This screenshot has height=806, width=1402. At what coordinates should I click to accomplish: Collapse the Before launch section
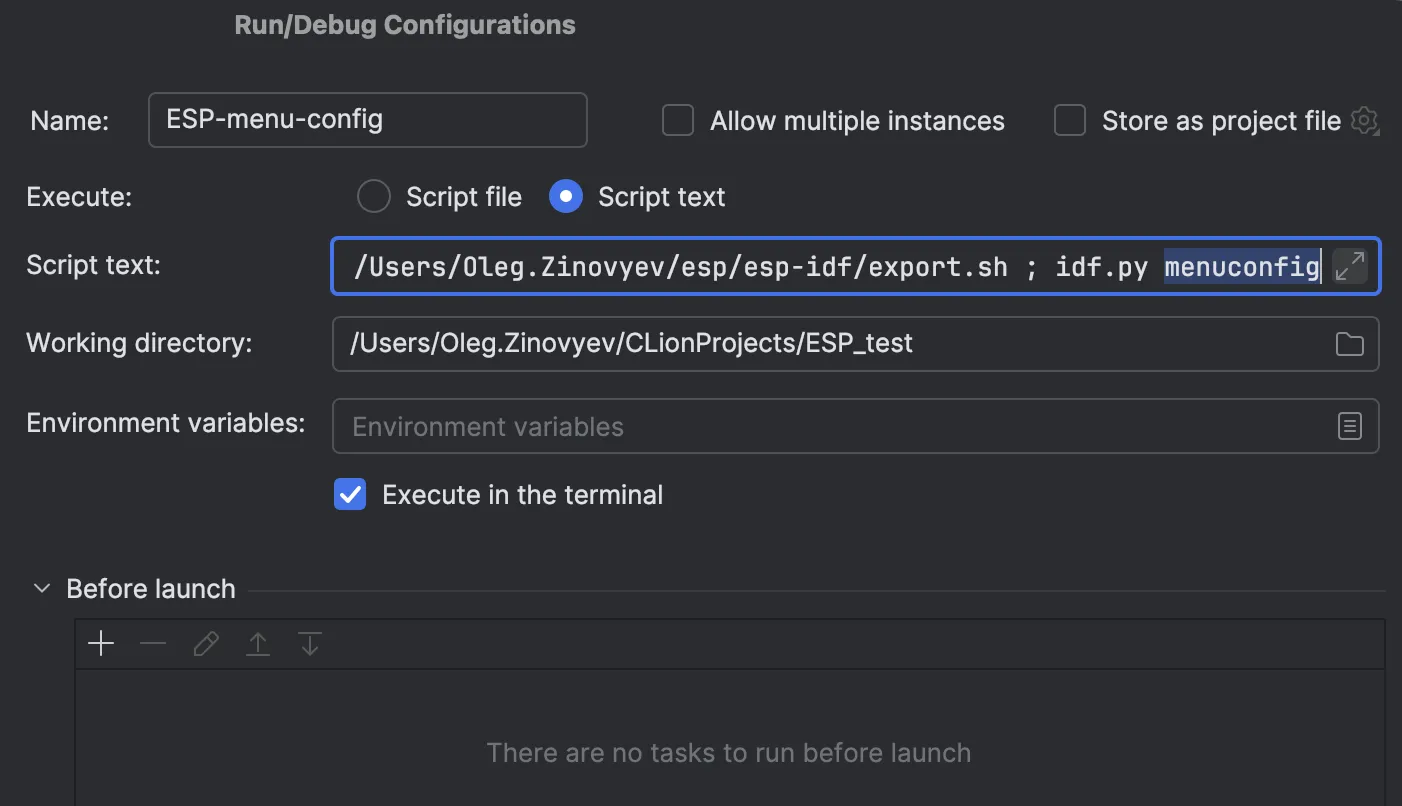tap(42, 589)
